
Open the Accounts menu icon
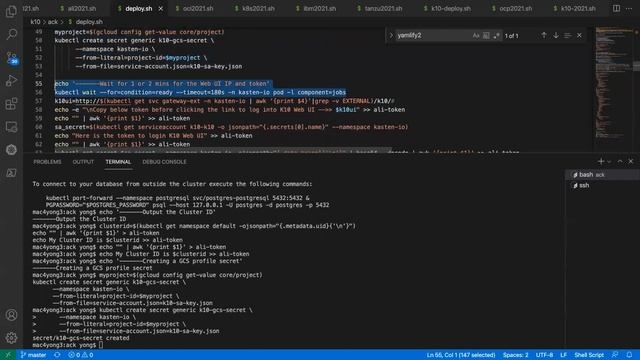point(11,315)
